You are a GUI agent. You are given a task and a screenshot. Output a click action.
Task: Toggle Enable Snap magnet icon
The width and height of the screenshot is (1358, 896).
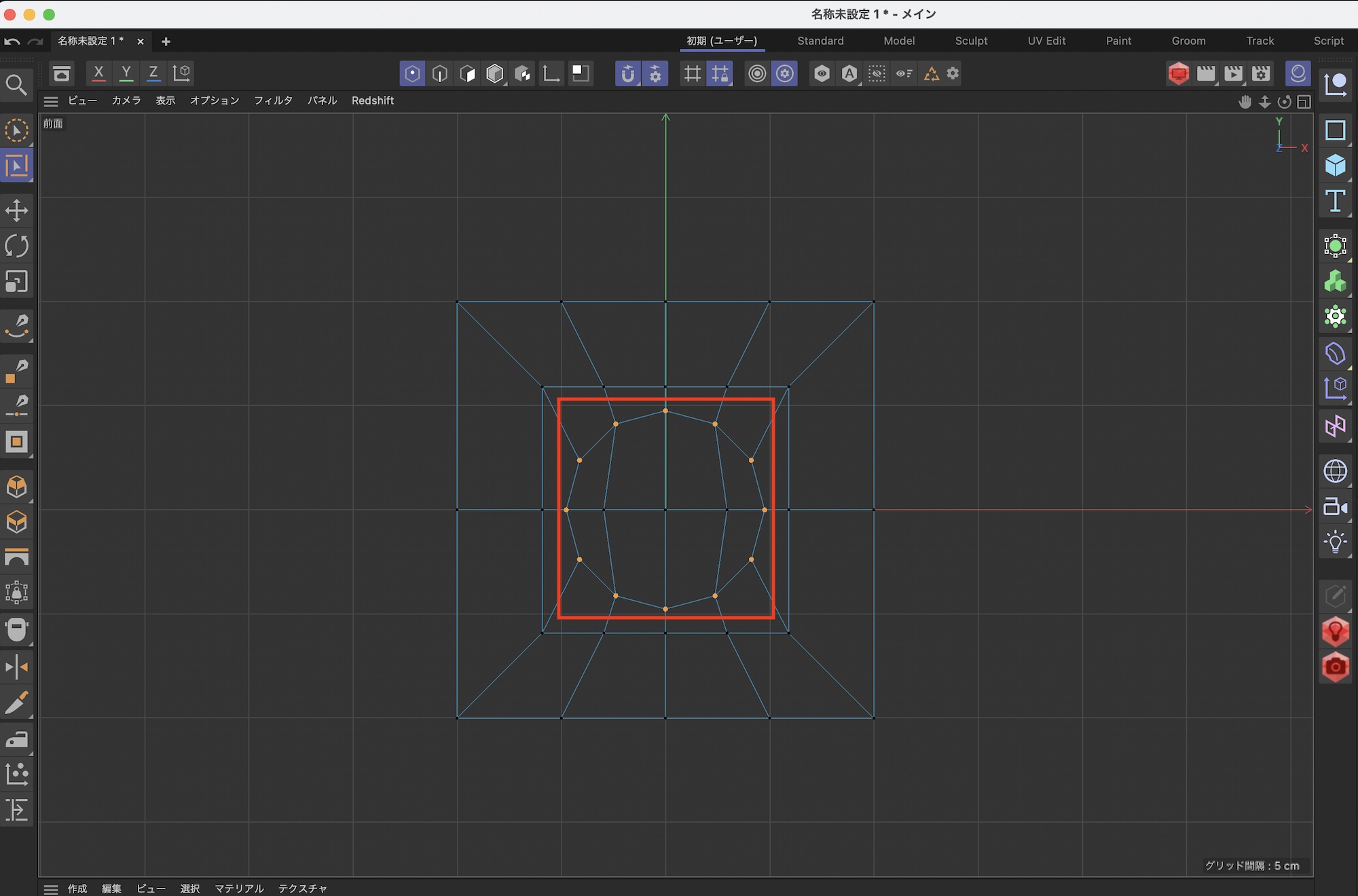(627, 73)
